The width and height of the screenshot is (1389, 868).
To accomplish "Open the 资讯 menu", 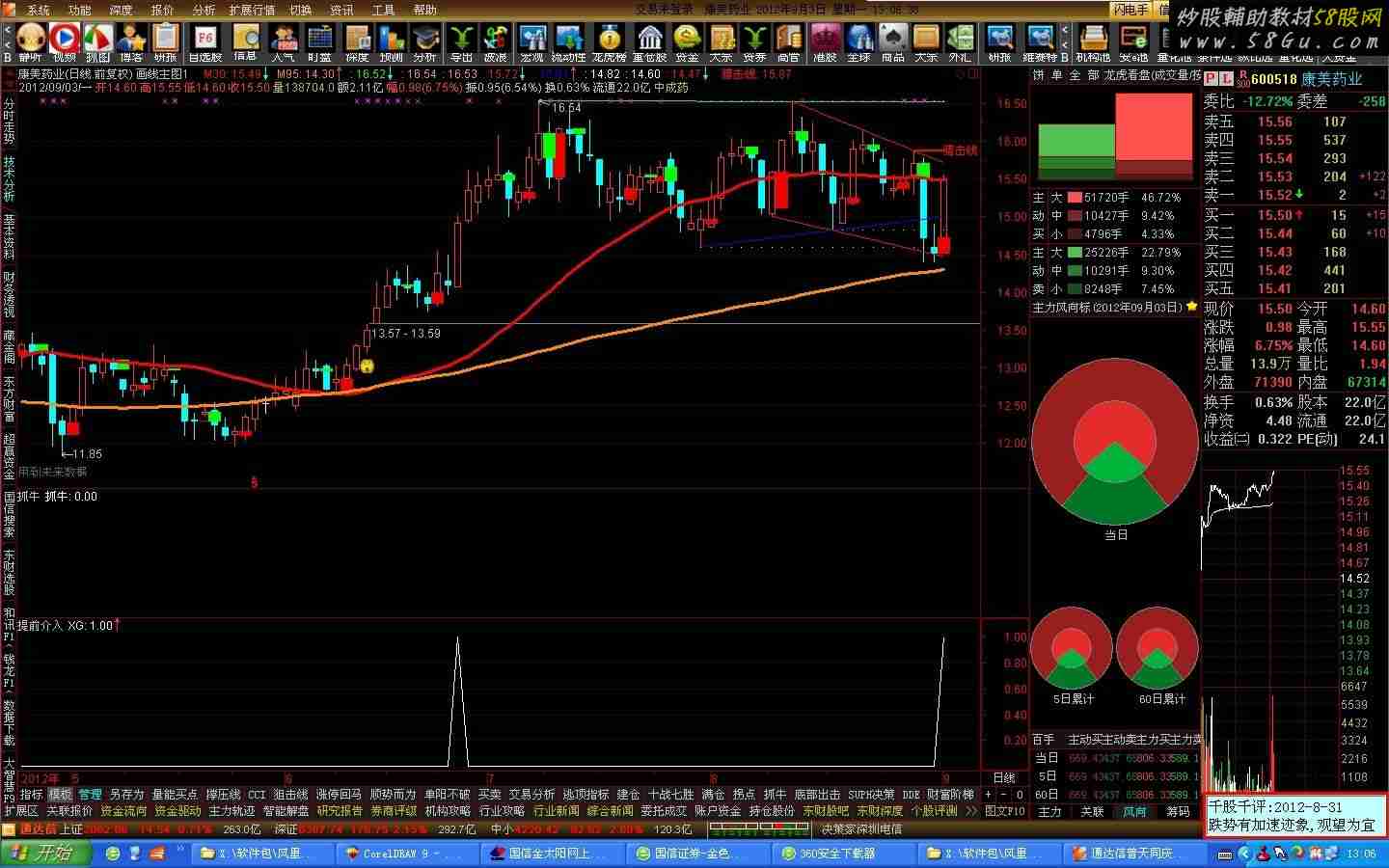I will click(342, 10).
